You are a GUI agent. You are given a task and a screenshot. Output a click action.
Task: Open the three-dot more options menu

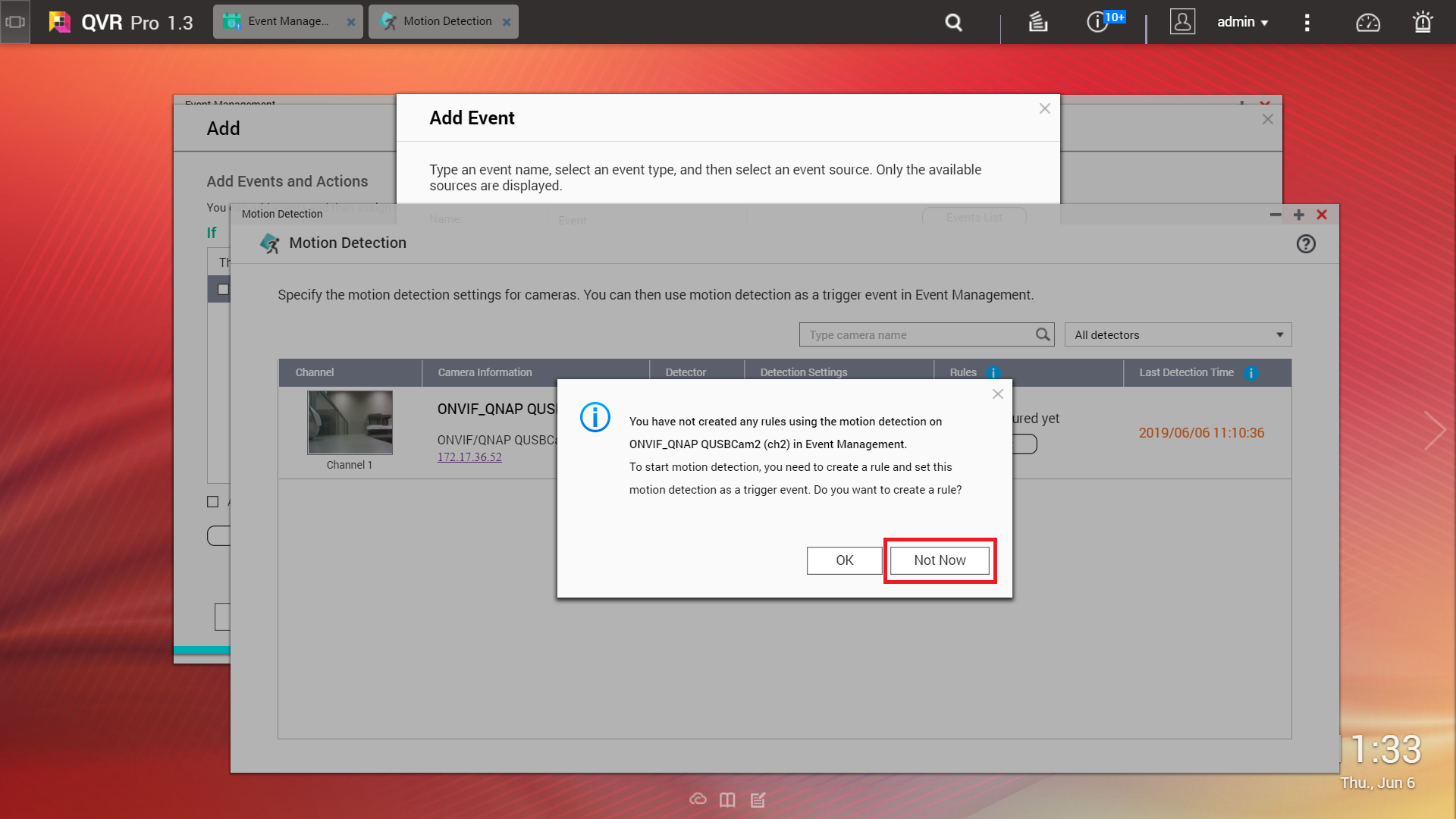tap(1307, 23)
